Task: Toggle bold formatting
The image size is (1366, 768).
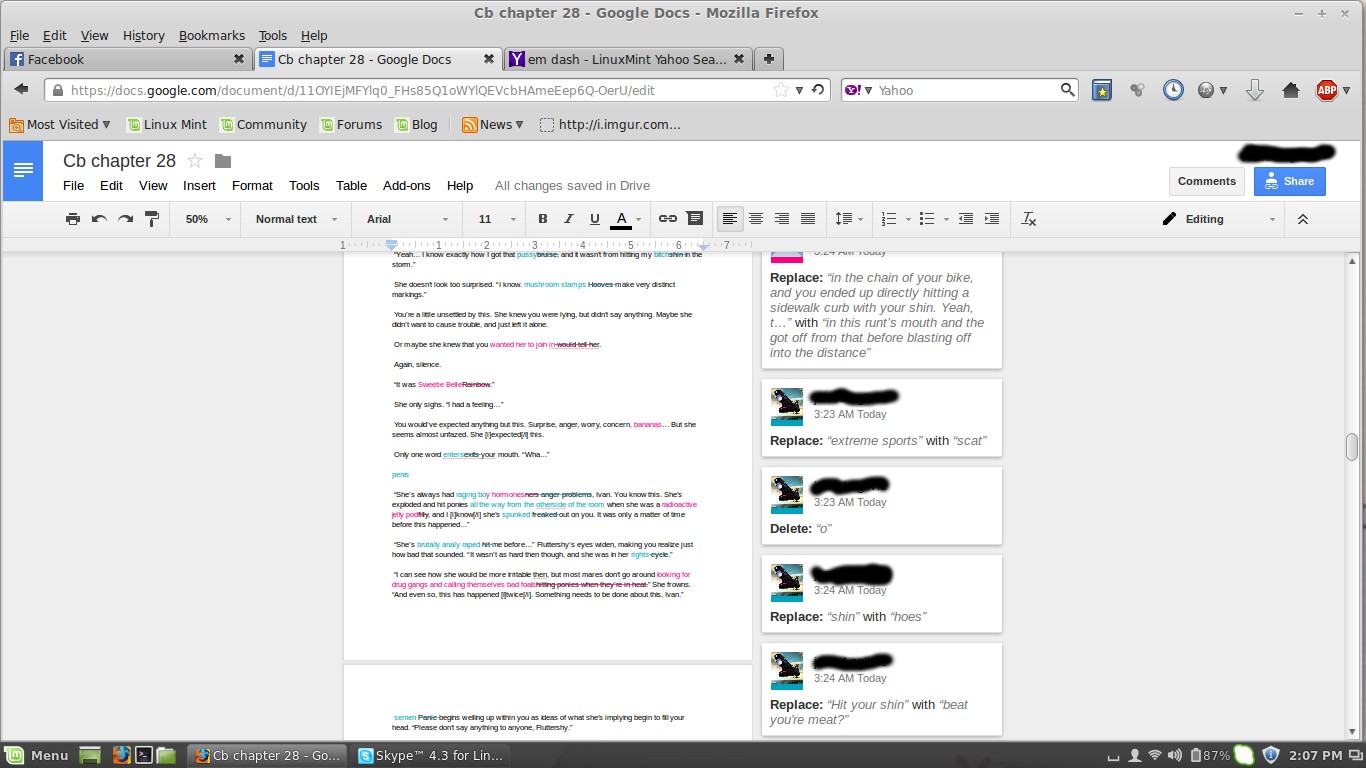Action: click(x=543, y=219)
